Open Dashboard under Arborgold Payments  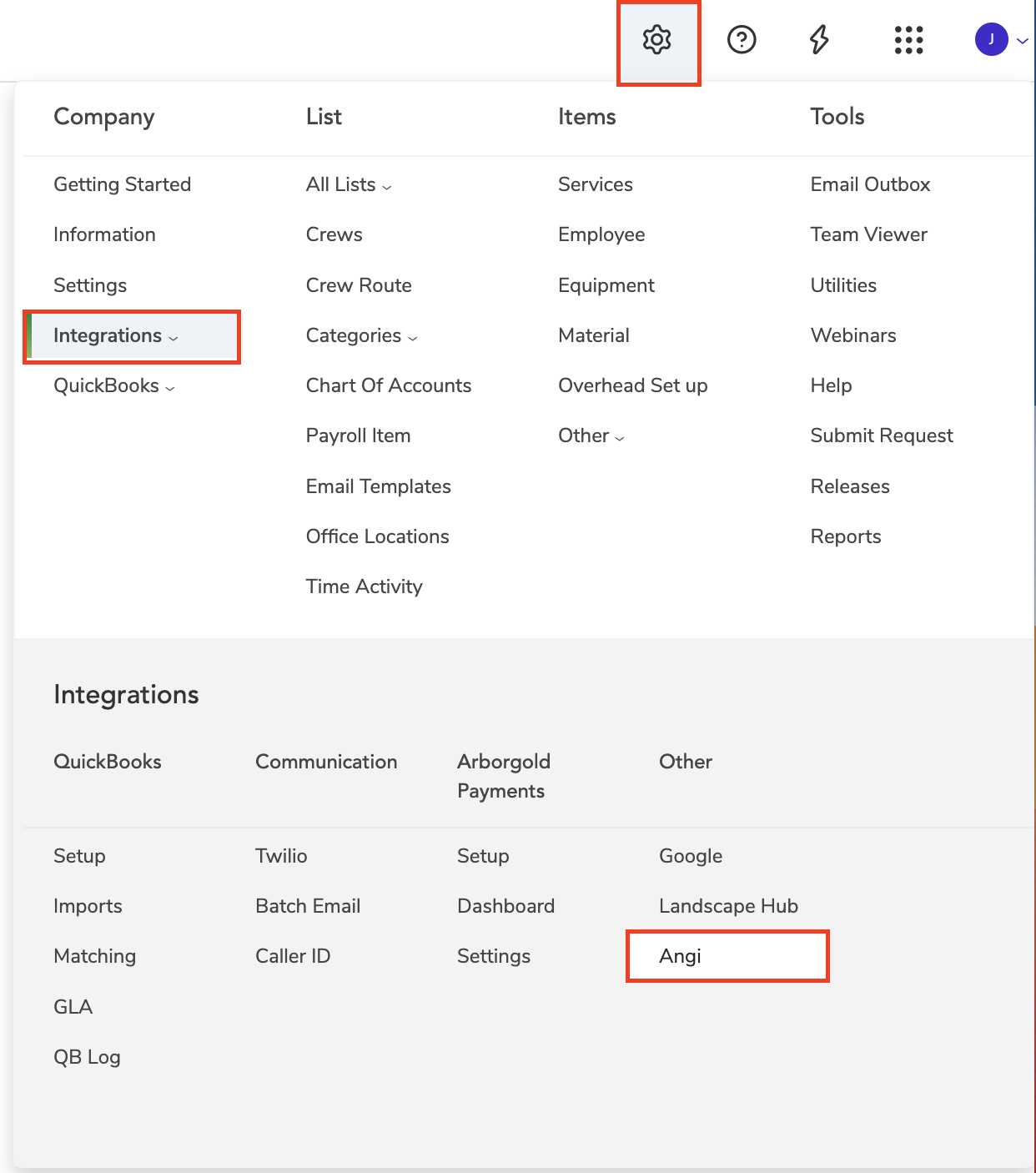coord(505,906)
